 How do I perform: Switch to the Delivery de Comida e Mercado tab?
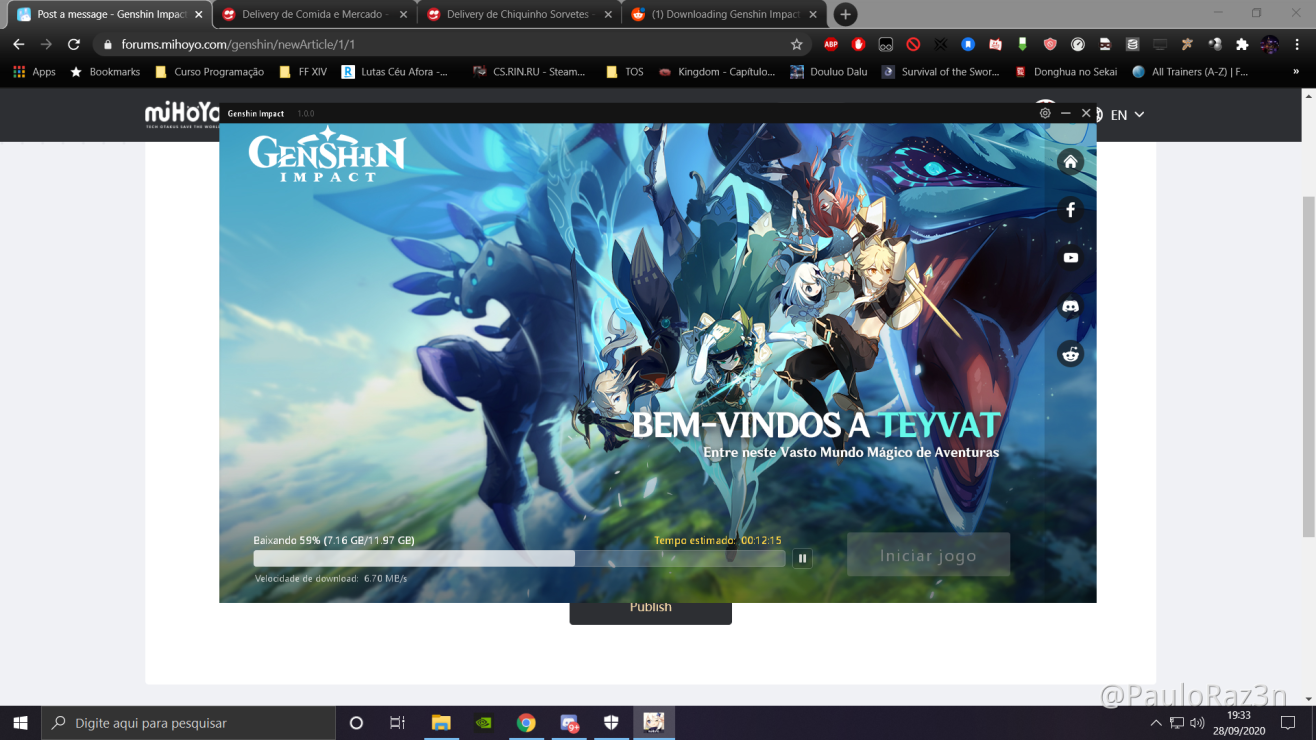click(x=314, y=15)
